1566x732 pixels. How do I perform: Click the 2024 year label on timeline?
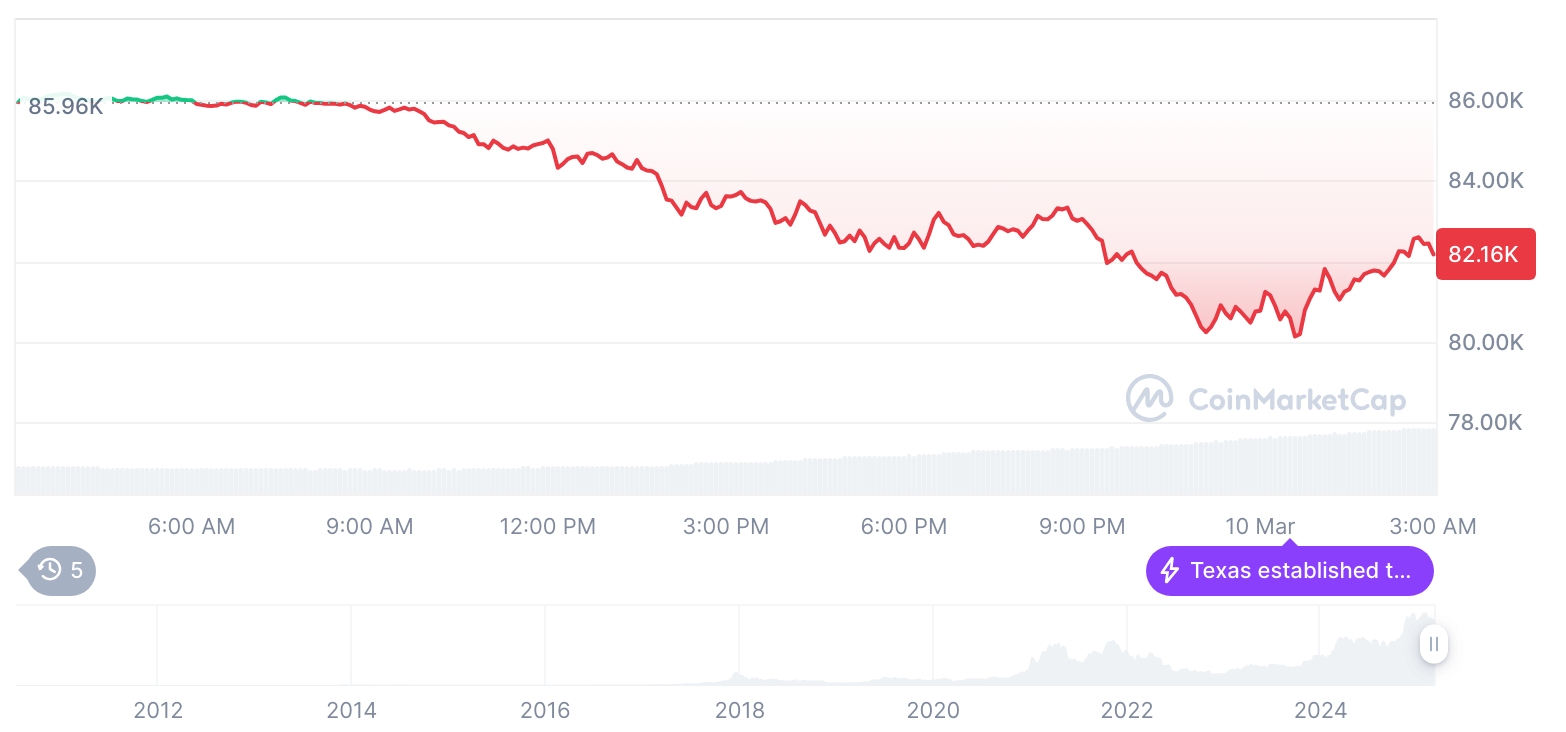pyautogui.click(x=1320, y=711)
